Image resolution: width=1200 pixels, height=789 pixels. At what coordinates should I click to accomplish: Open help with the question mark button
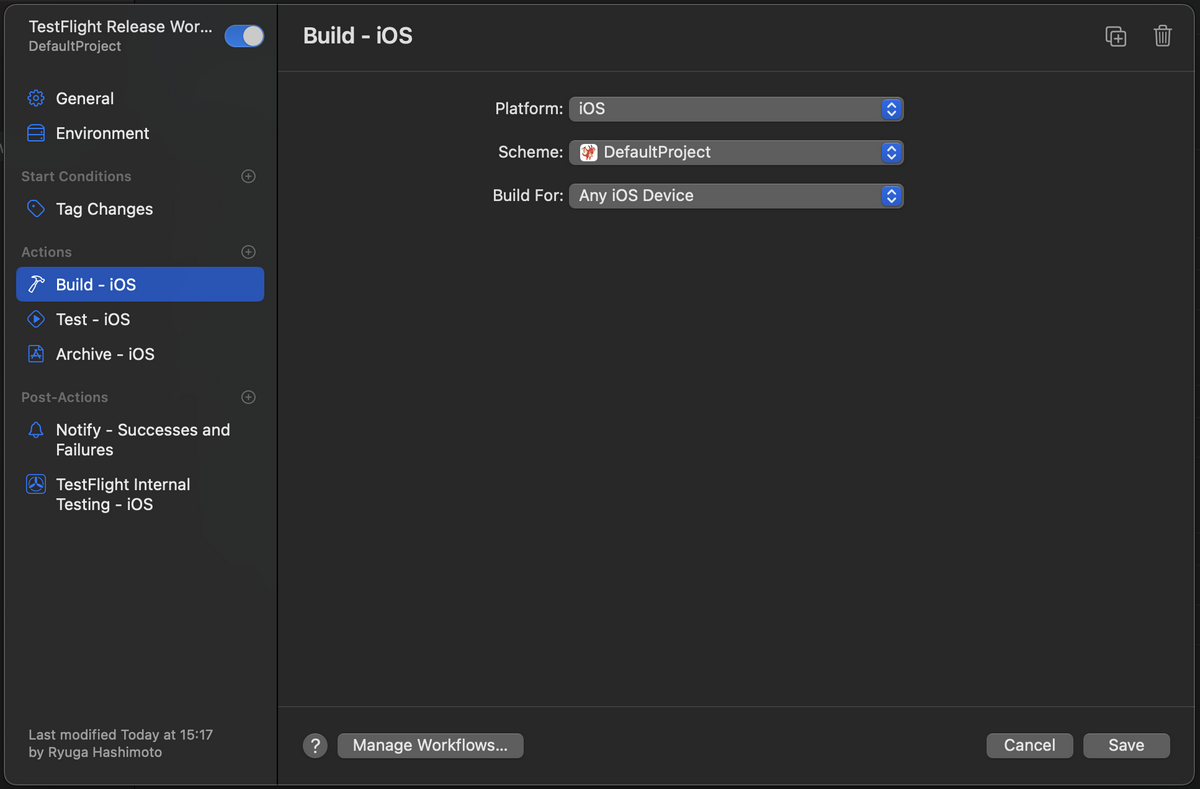pos(315,745)
